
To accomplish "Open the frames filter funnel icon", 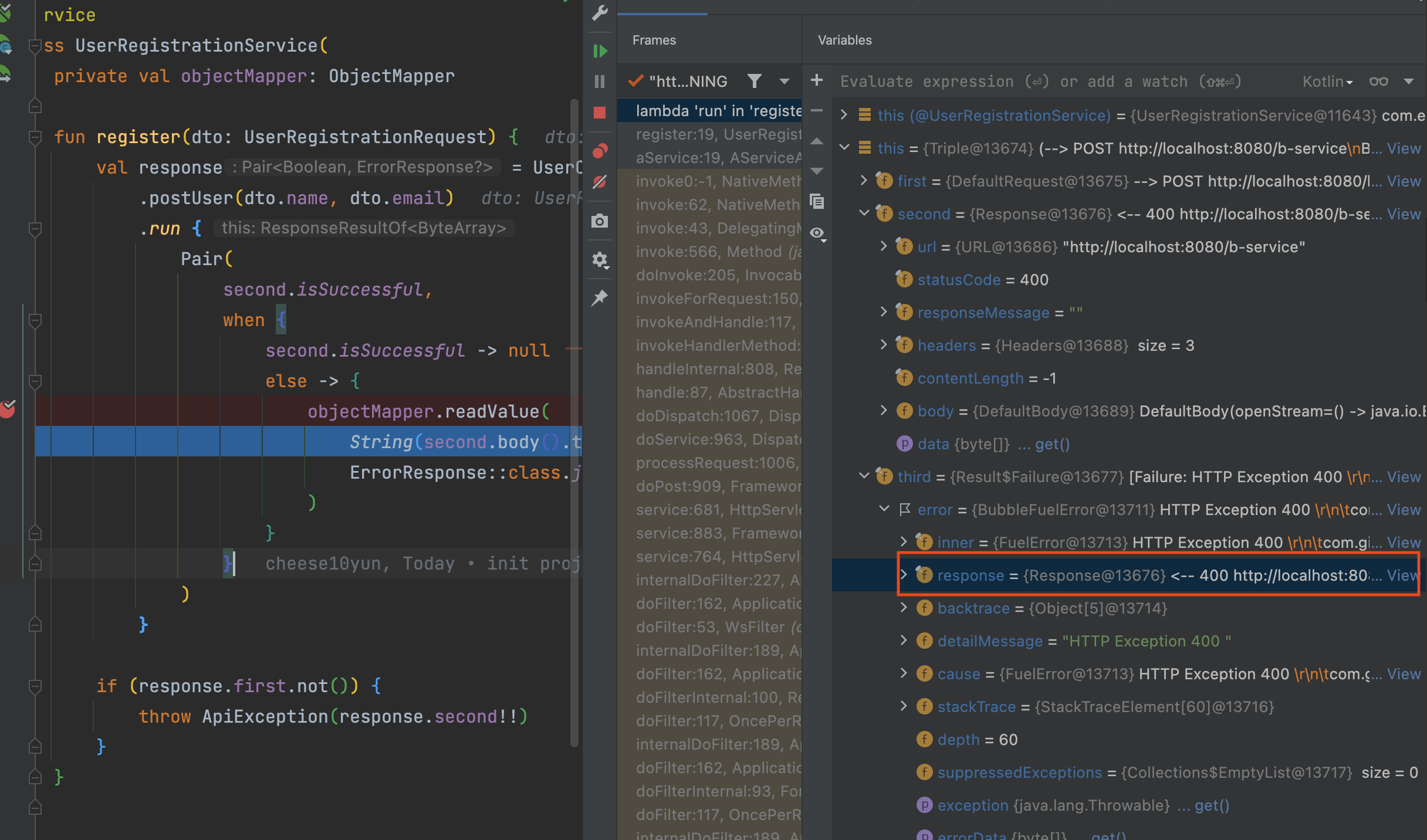I will click(x=755, y=81).
